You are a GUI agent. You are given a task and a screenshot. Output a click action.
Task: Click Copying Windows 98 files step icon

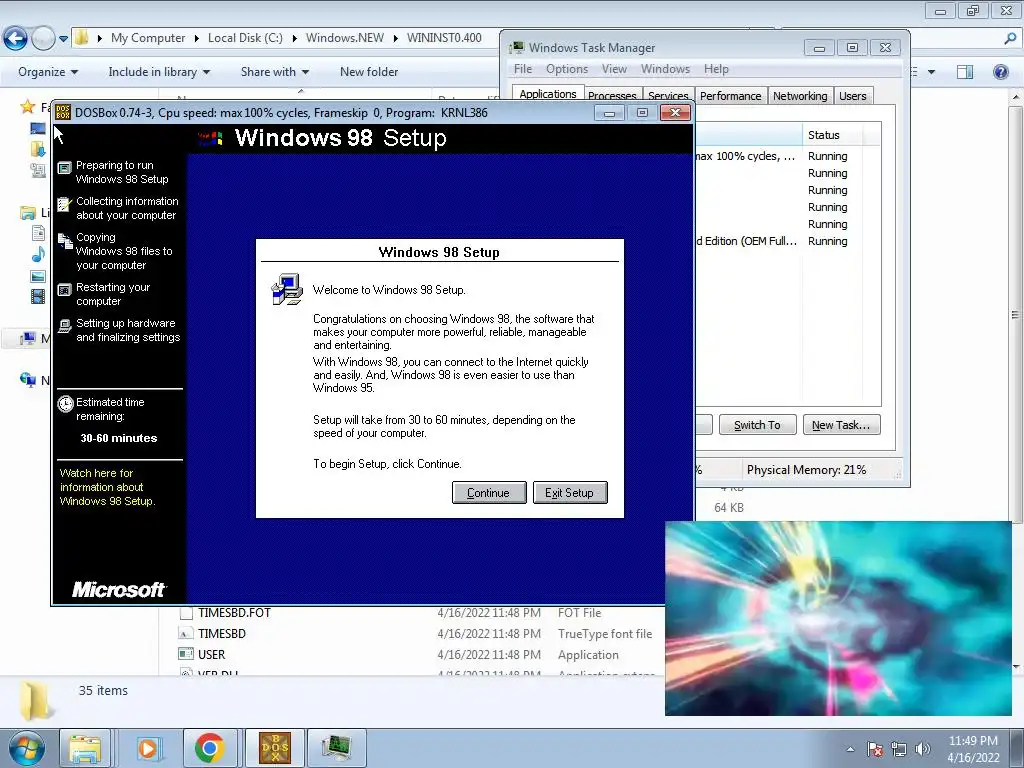pos(65,241)
